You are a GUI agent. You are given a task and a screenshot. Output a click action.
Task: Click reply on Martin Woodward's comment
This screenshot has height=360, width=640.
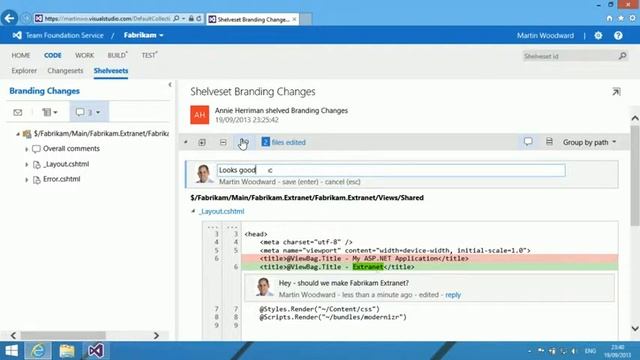[453, 295]
